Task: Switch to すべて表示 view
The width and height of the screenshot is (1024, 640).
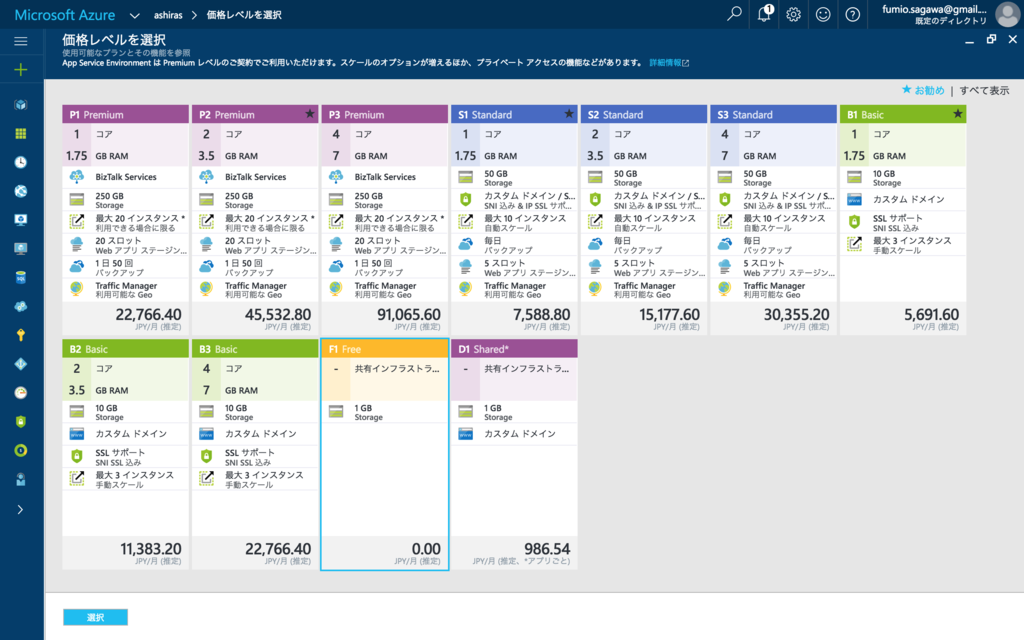Action: coord(984,90)
